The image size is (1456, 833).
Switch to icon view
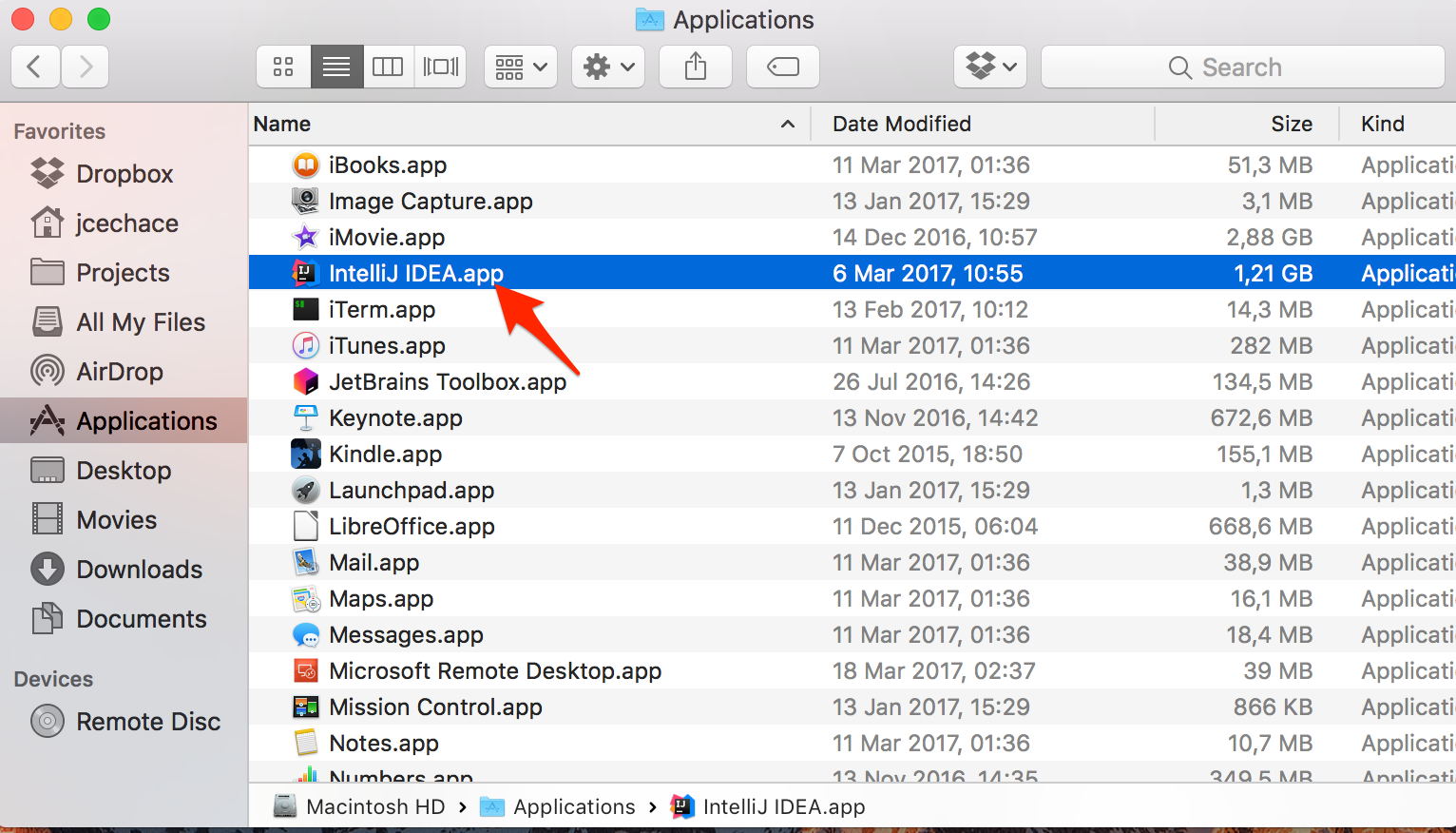[x=283, y=67]
